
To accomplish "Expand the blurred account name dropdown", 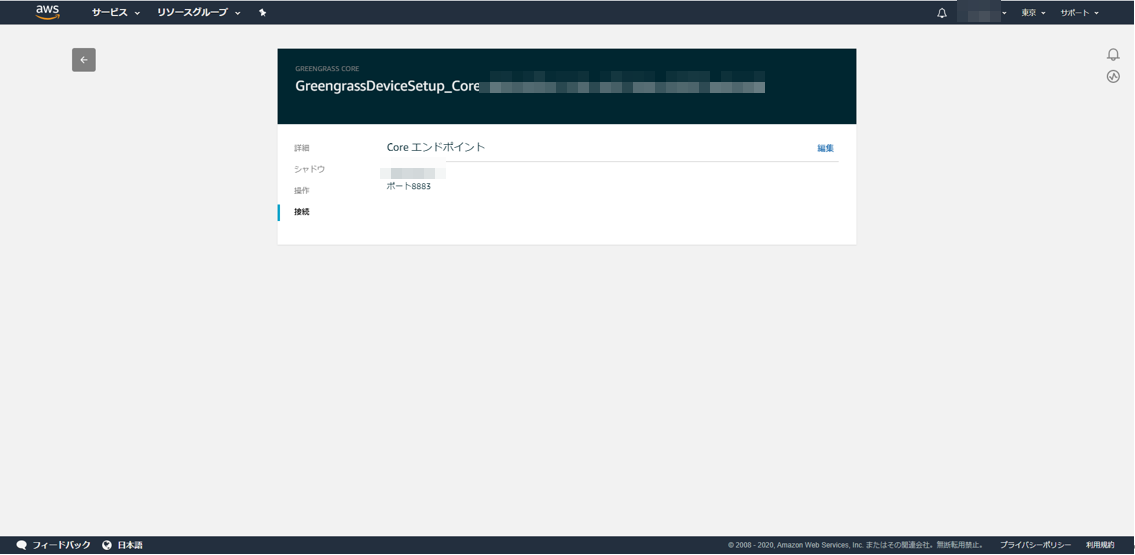I will [x=982, y=13].
